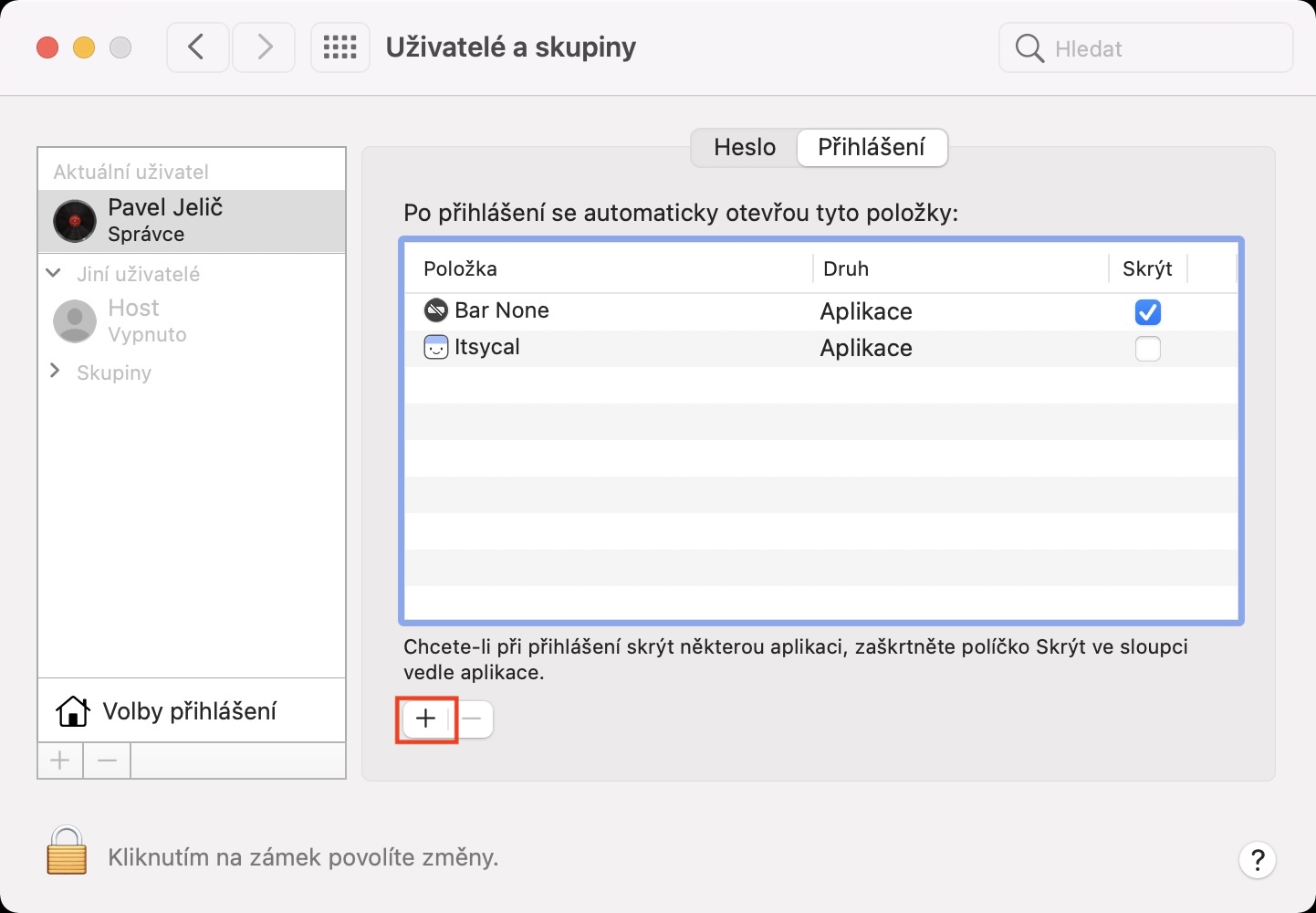Click the Bar None app icon
Image resolution: width=1316 pixels, height=913 pixels.
click(436, 310)
